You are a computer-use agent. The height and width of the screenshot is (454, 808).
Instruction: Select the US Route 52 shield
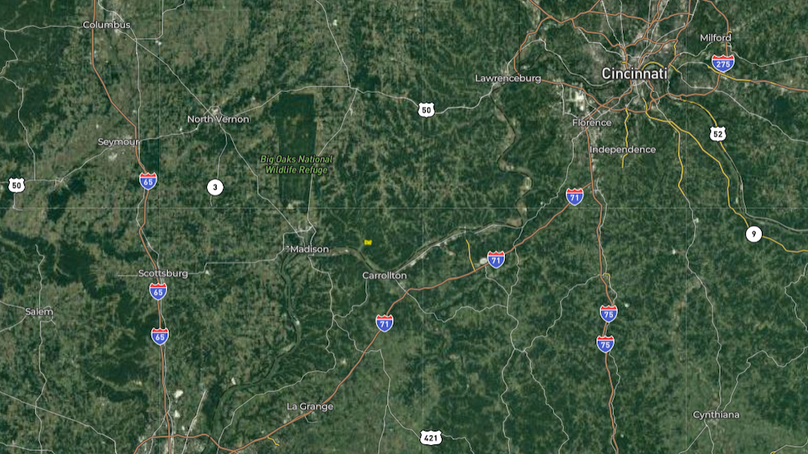point(717,133)
